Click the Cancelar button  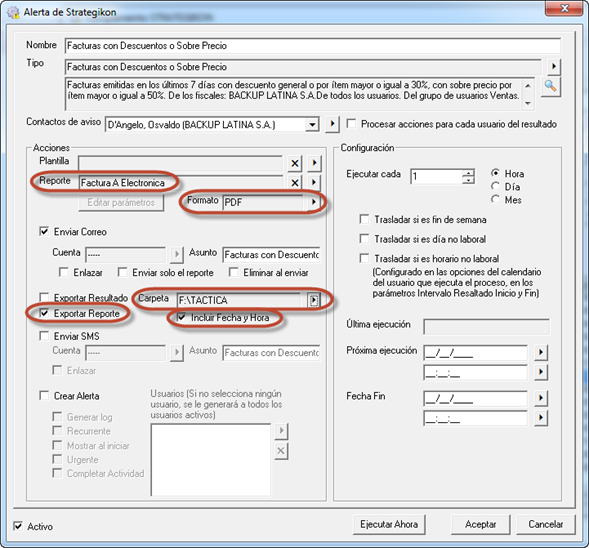point(546,524)
